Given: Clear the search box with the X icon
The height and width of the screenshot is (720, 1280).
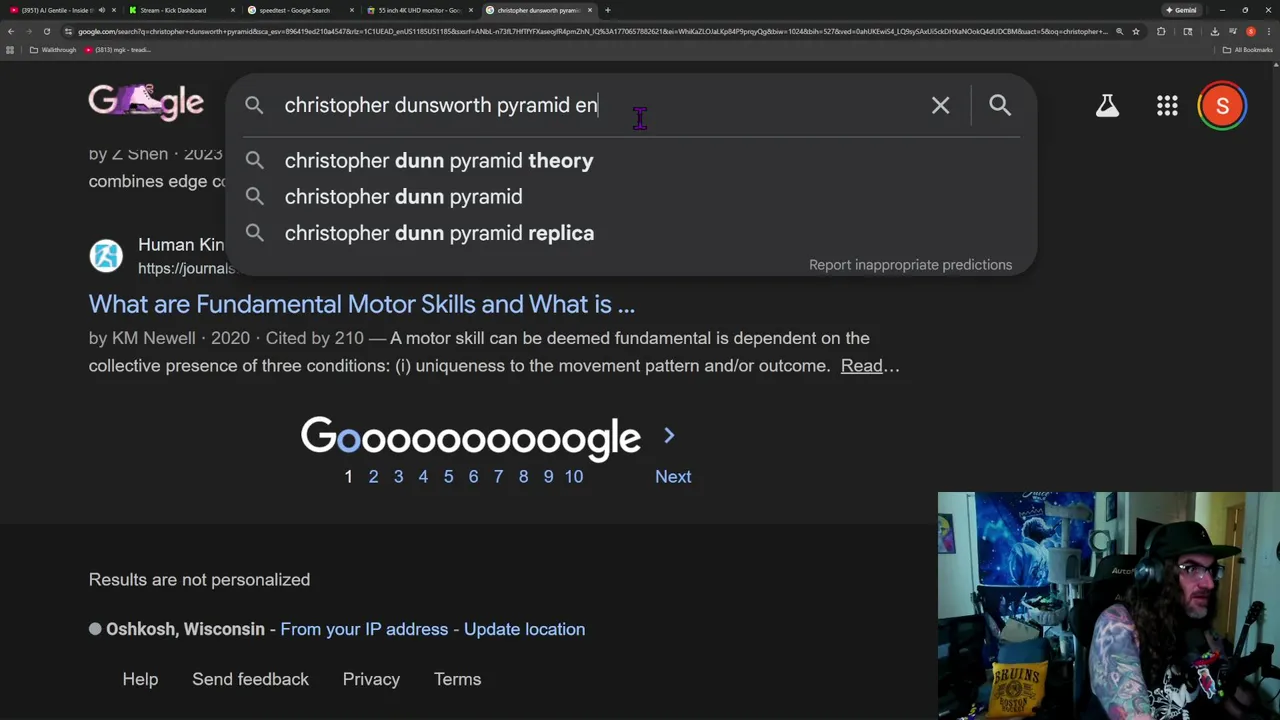Looking at the screenshot, I should [940, 105].
